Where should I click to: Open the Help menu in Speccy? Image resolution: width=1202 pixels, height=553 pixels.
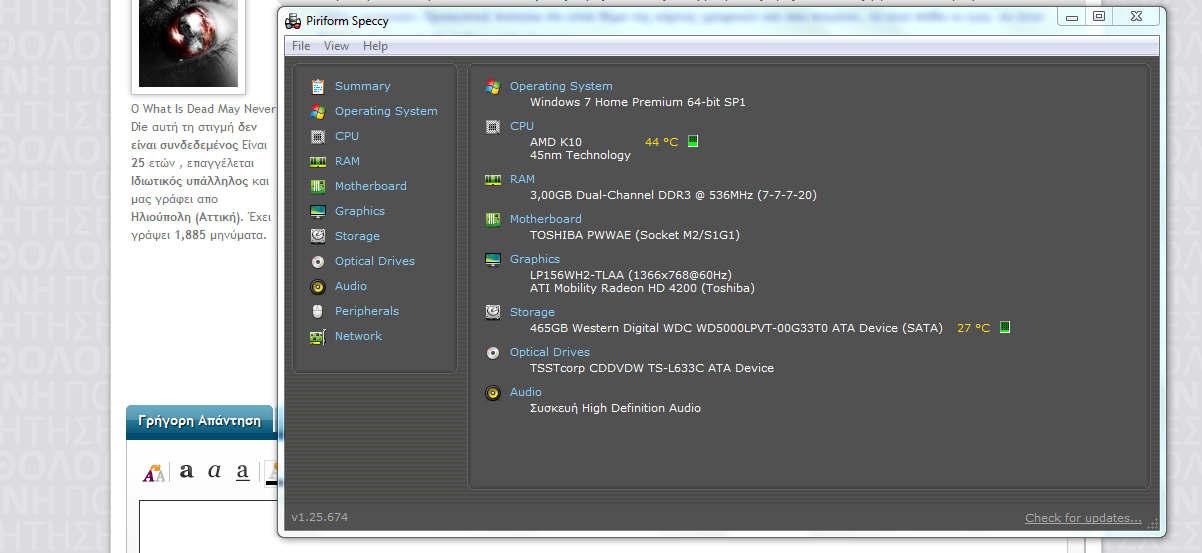coord(375,46)
